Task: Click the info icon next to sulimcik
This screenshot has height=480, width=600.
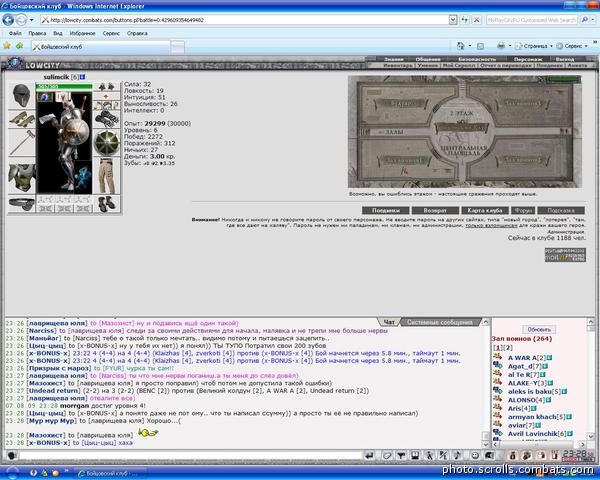Action: point(82,77)
